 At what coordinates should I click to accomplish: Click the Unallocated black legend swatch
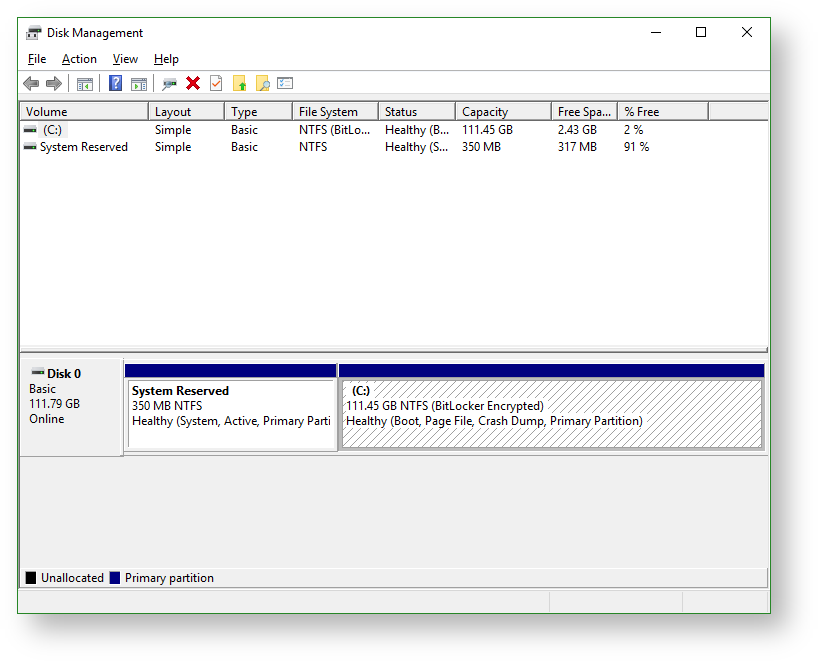pos(31,577)
